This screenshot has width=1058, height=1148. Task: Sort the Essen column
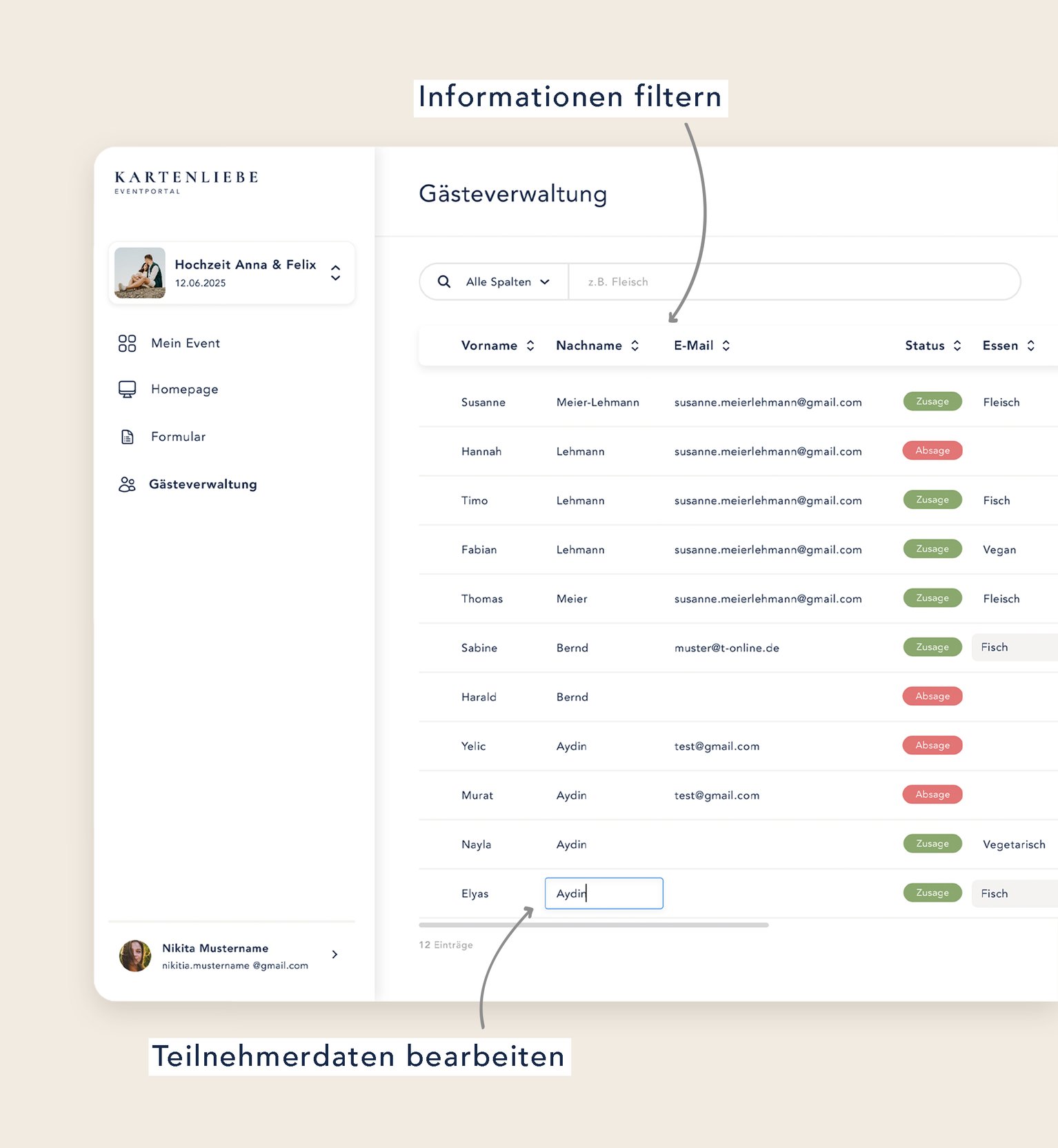pos(1030,346)
